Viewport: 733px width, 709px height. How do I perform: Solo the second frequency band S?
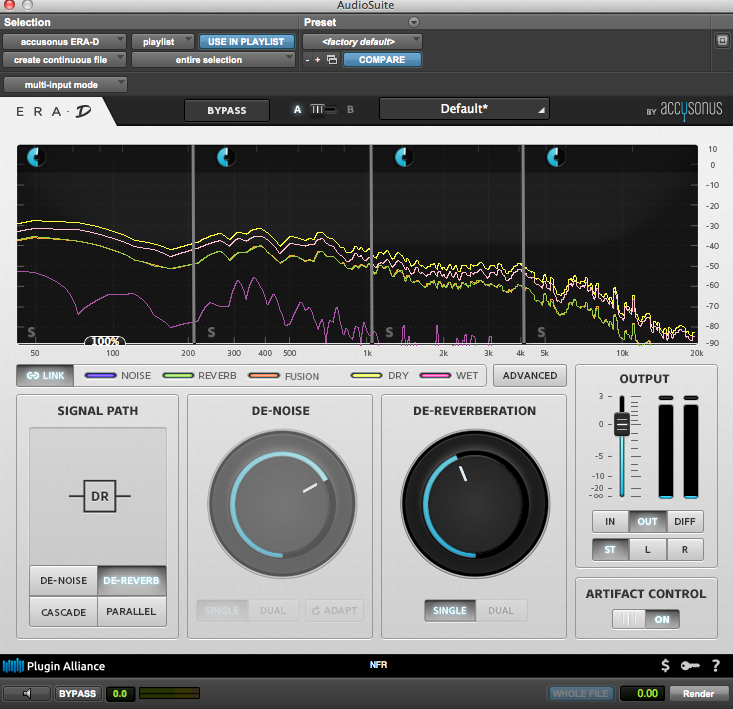coord(211,332)
